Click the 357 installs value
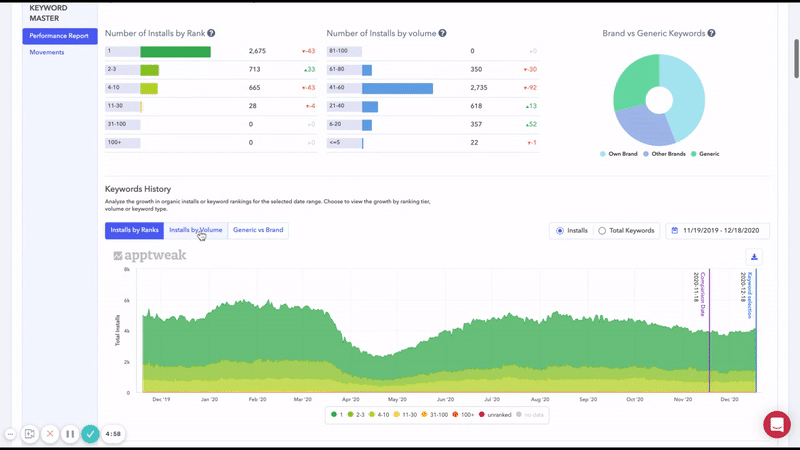Screen dimensions: 800x450 coord(476,124)
